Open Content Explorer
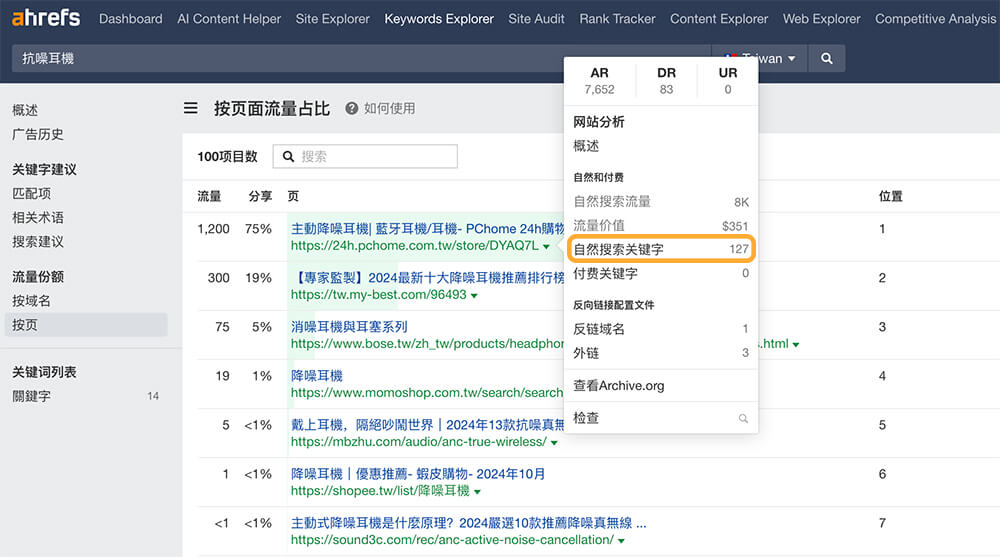The width and height of the screenshot is (1000, 557). [x=719, y=19]
